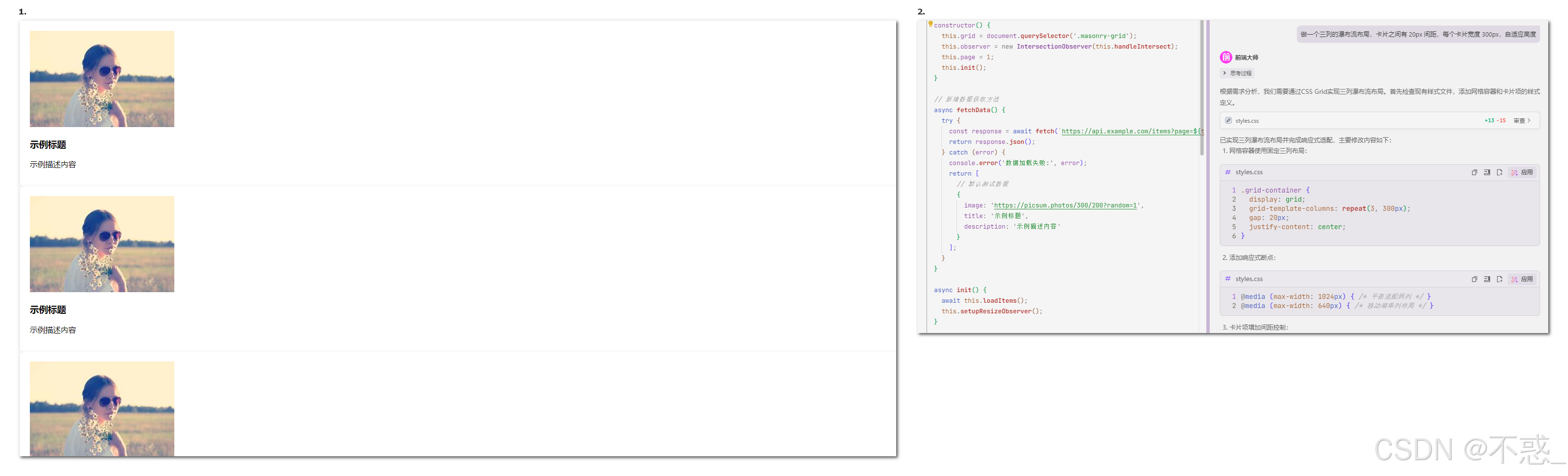Click the console.error '数据加载失败' line
1568x476 pixels.
[1018, 163]
